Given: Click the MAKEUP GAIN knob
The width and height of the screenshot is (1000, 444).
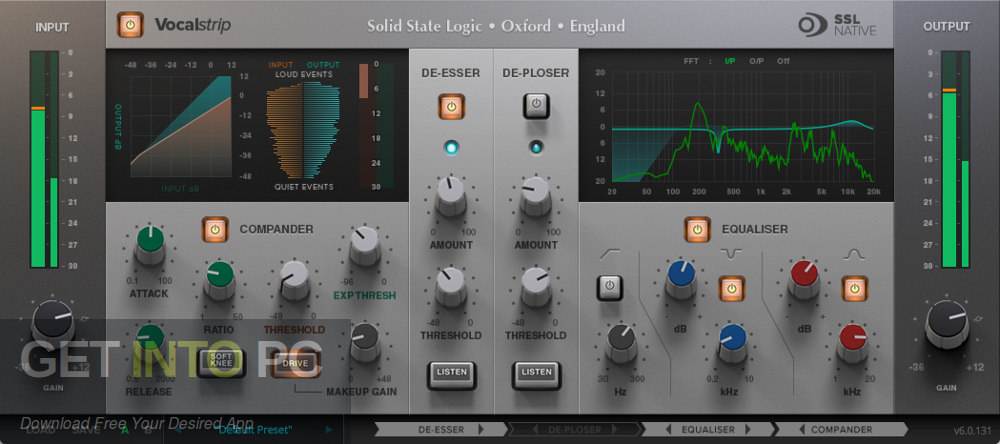Looking at the screenshot, I should tap(365, 340).
